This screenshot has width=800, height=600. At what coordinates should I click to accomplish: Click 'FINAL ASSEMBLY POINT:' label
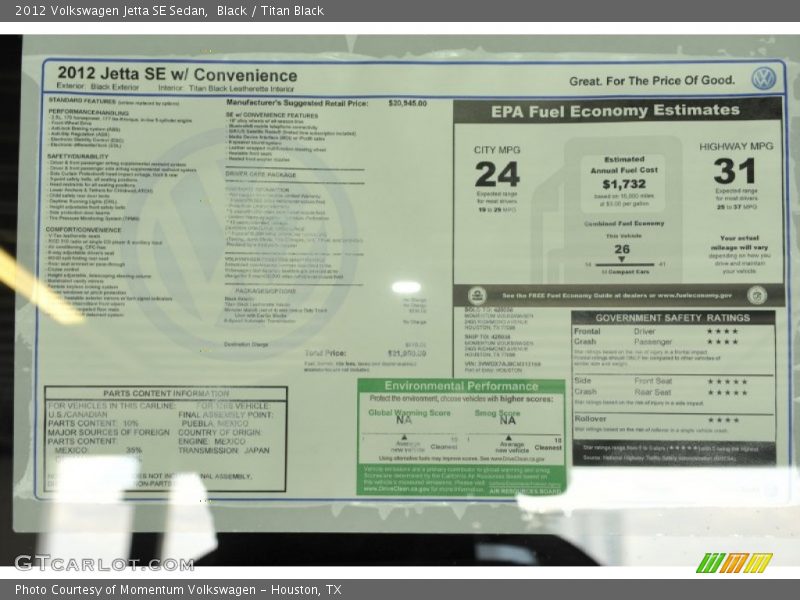[x=226, y=415]
